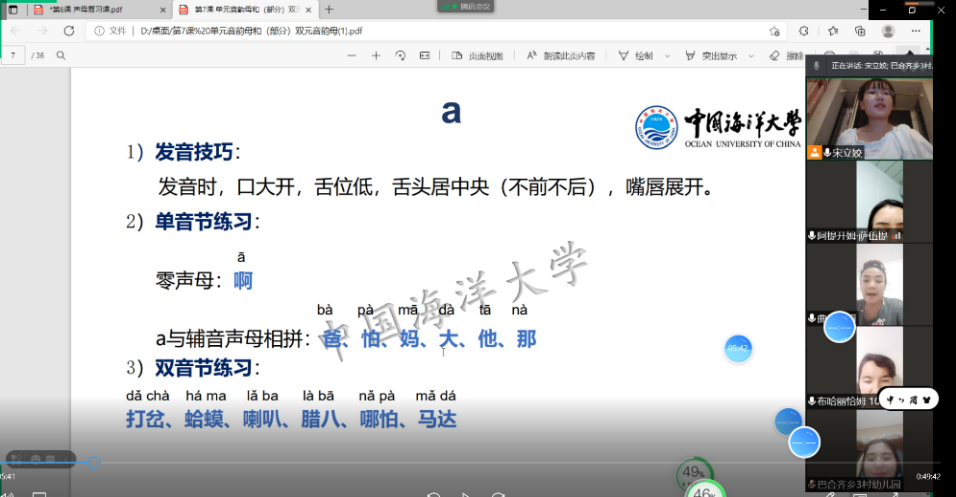The image size is (956, 497).
Task: Zoom out the PDF with the minus
Action: pos(351,55)
